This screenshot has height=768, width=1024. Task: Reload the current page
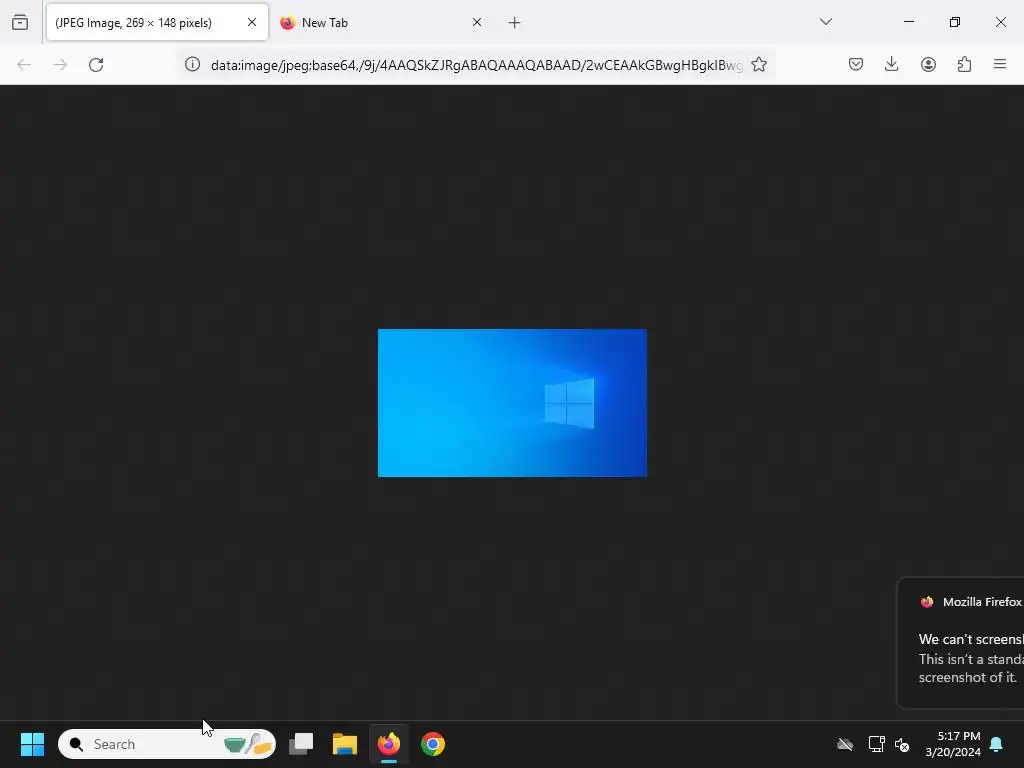point(96,65)
